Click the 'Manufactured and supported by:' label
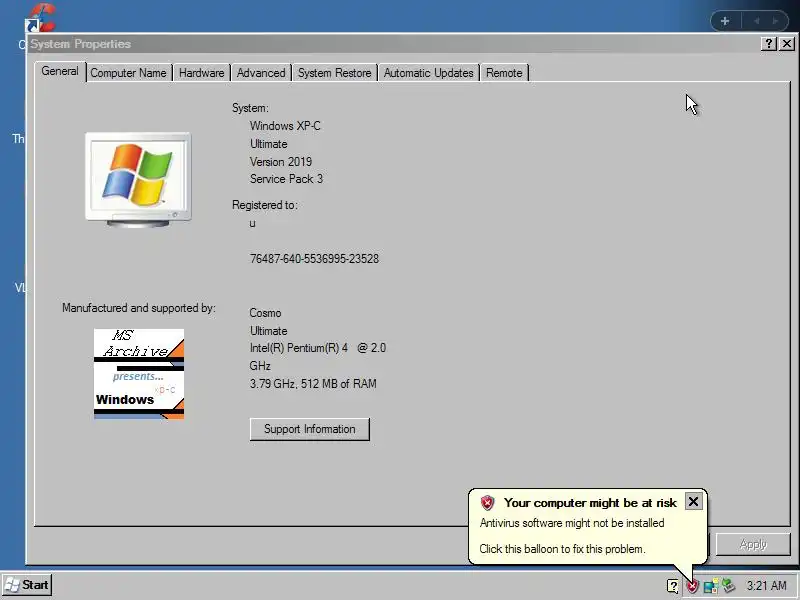 point(139,308)
